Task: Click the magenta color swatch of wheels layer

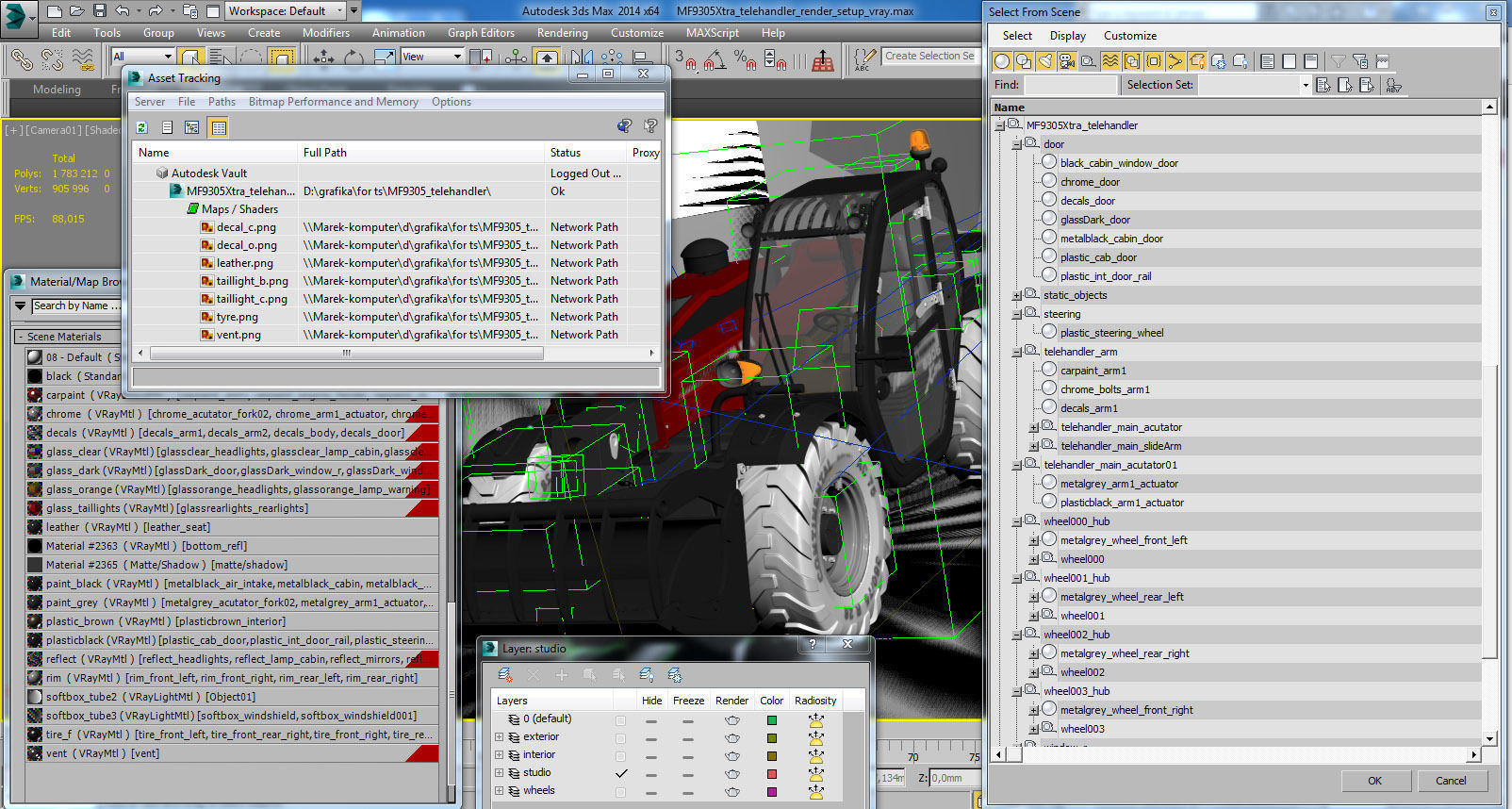Action: [x=772, y=792]
